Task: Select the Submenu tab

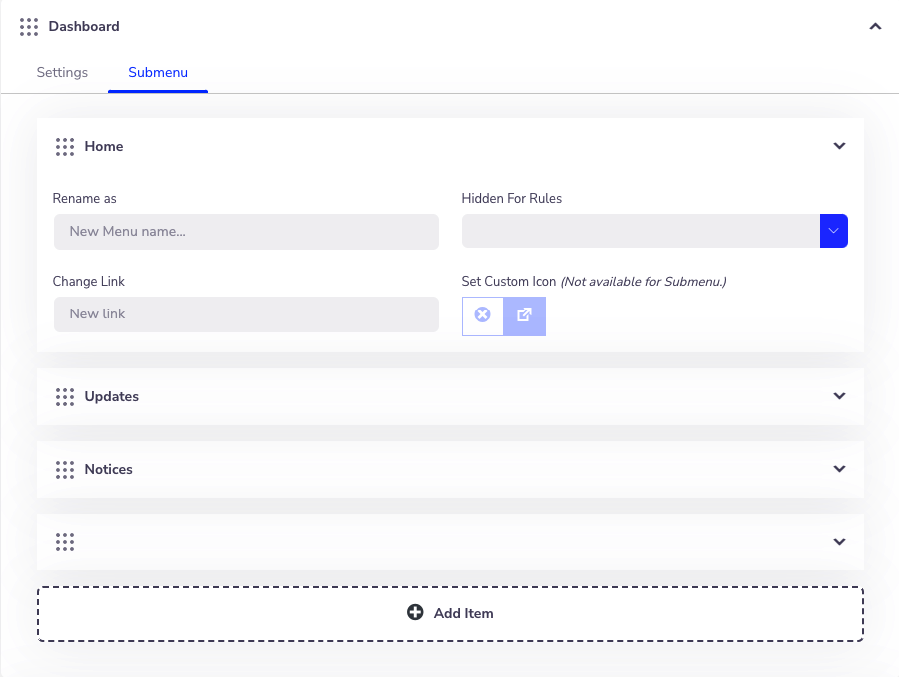Action: 158,72
